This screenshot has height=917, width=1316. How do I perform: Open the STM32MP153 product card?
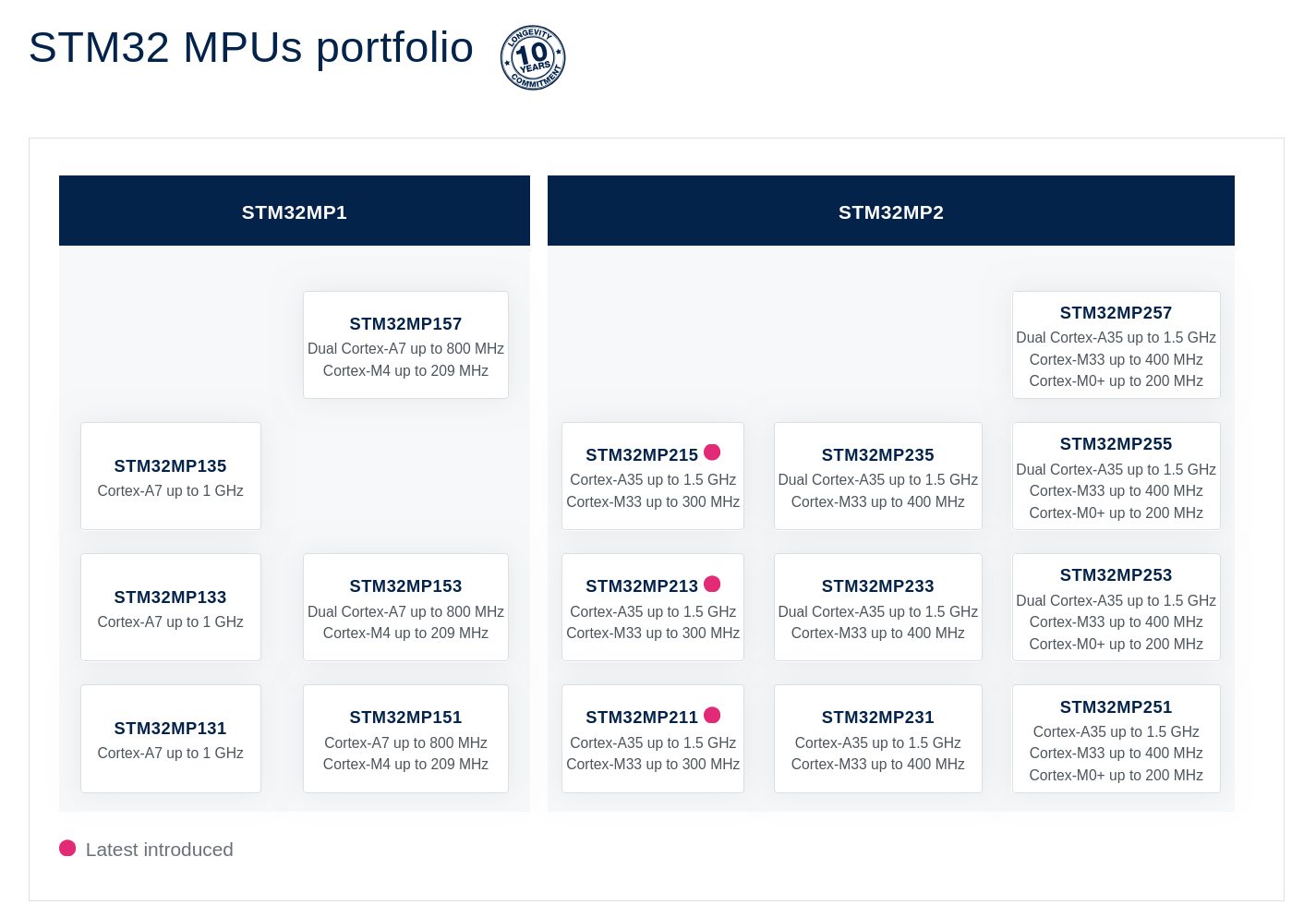(405, 608)
